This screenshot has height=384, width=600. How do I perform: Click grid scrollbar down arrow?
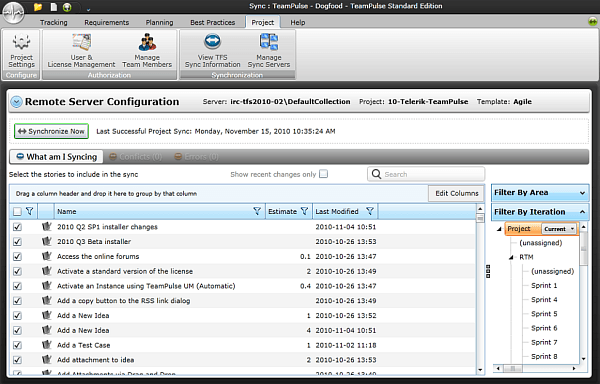[x=480, y=370]
